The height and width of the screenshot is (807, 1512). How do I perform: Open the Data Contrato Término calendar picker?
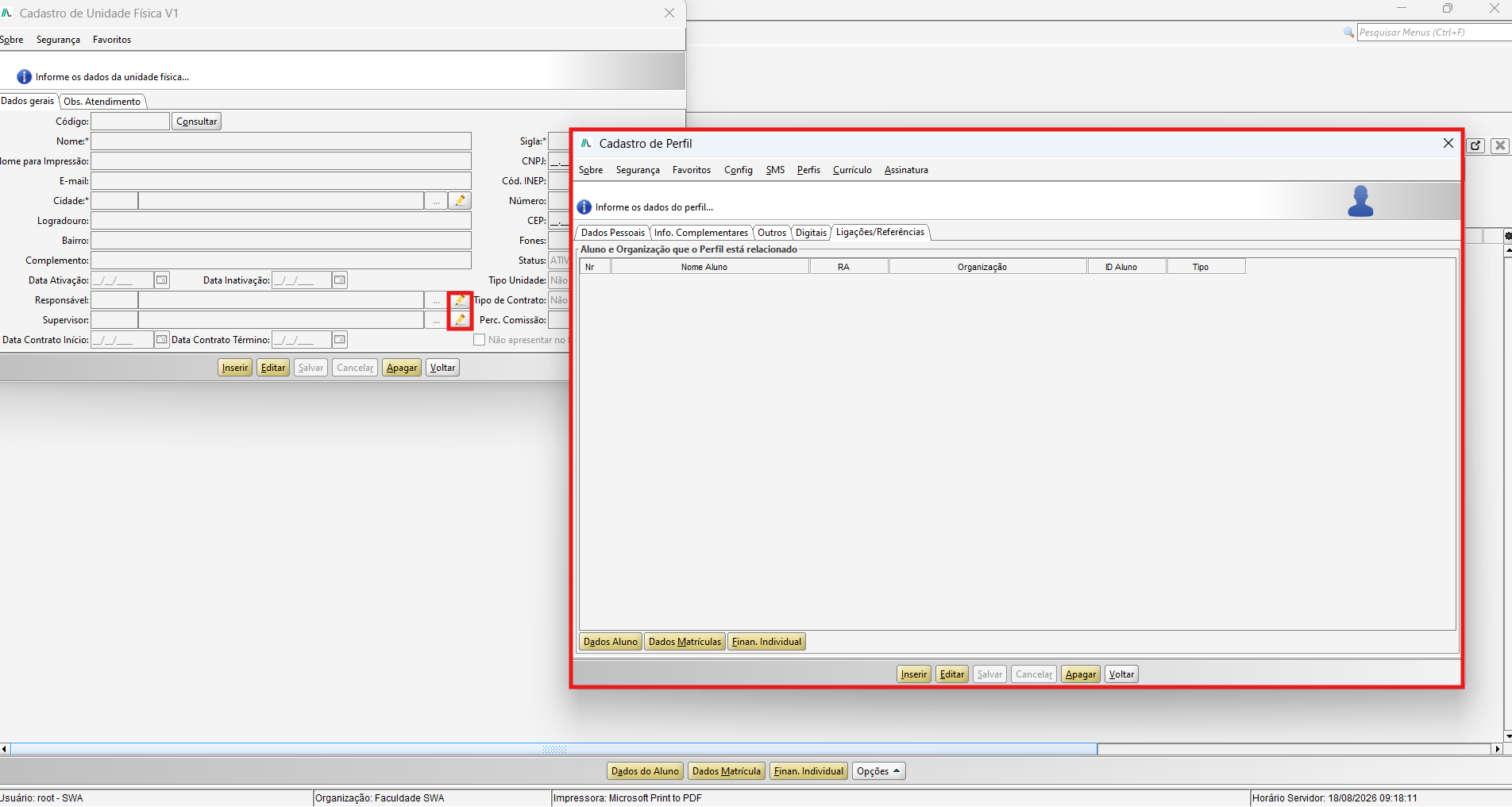click(x=340, y=340)
